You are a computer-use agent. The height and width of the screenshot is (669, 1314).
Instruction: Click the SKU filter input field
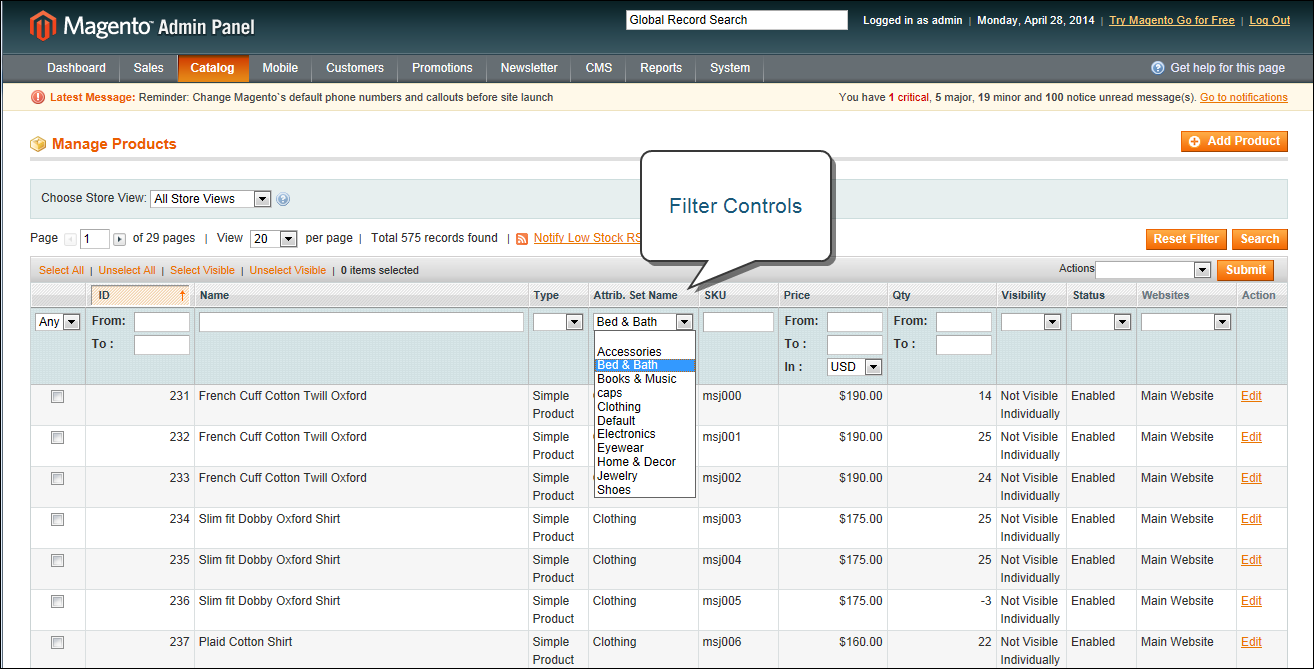pos(738,322)
